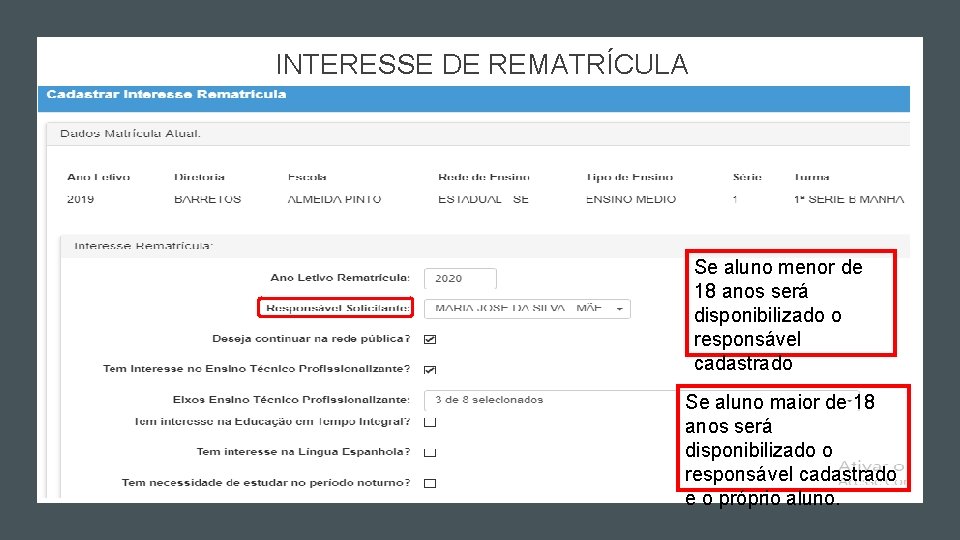960x540 pixels.
Task: Select the Turma value 1ª SERIE E MANHA
Action: click(x=849, y=199)
